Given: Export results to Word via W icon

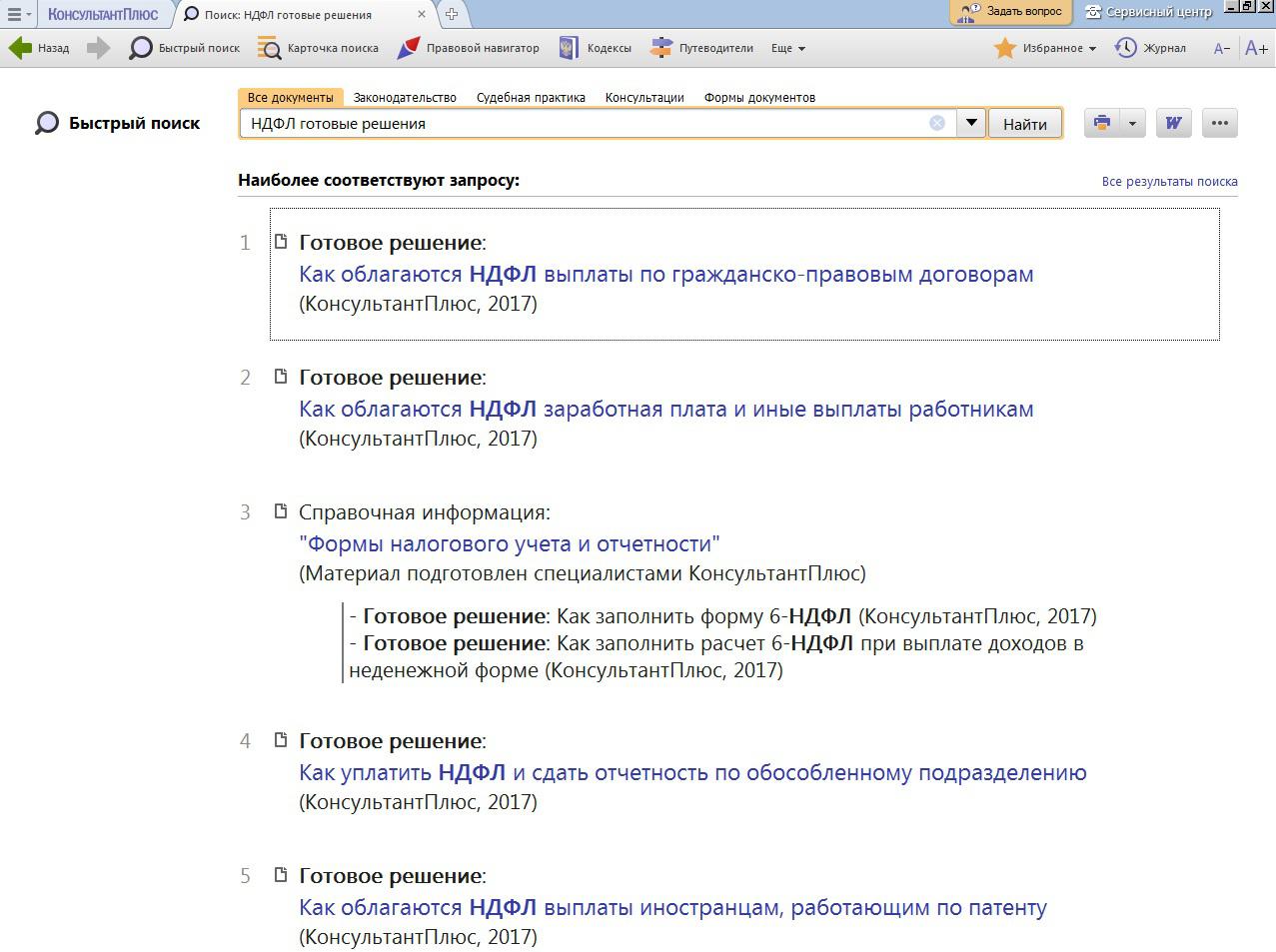Looking at the screenshot, I should [1173, 123].
